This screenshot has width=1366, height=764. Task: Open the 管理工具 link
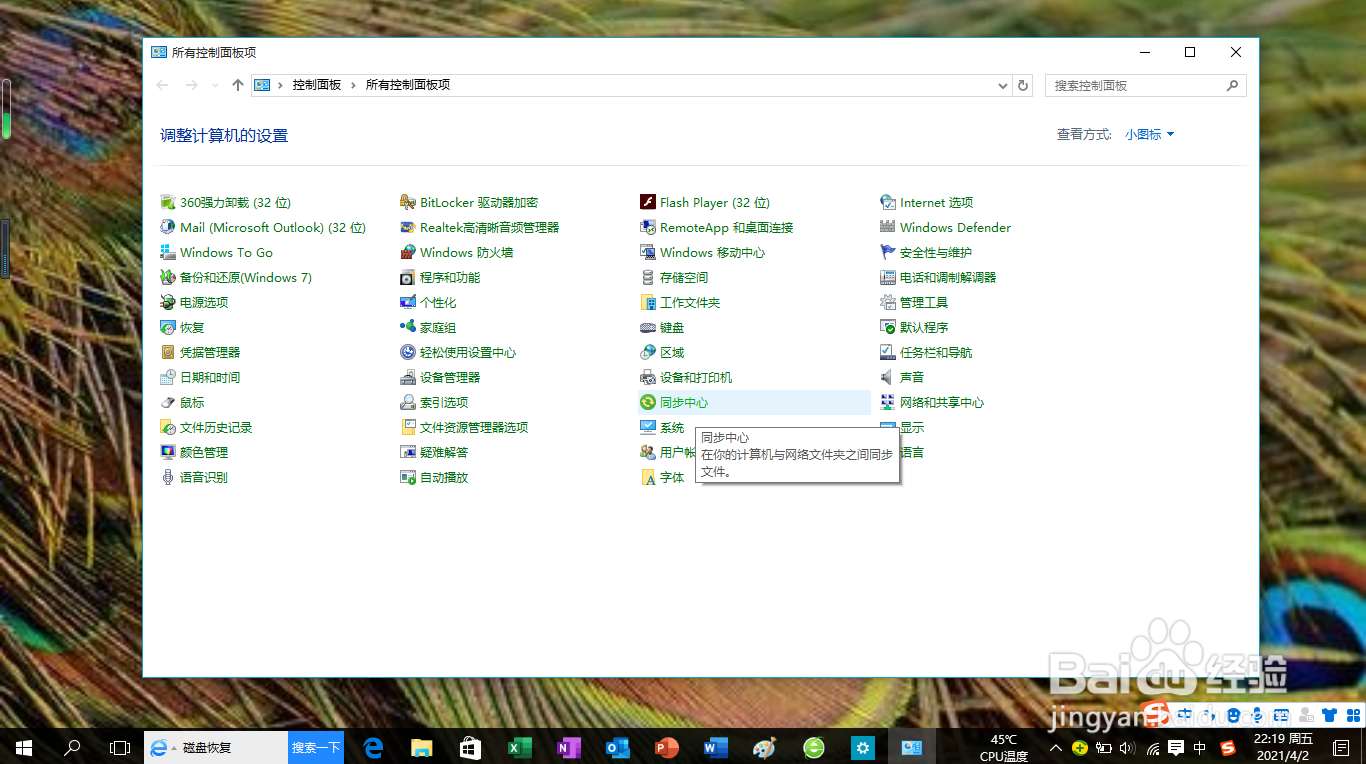point(924,302)
